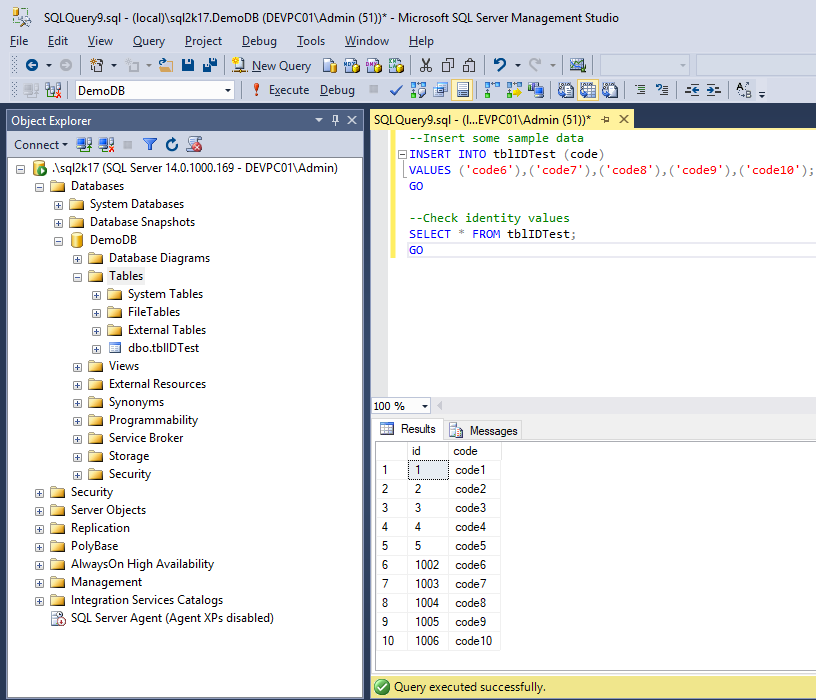Expand the dbo.tblIDTest table node
This screenshot has height=700, width=816.
(x=96, y=349)
